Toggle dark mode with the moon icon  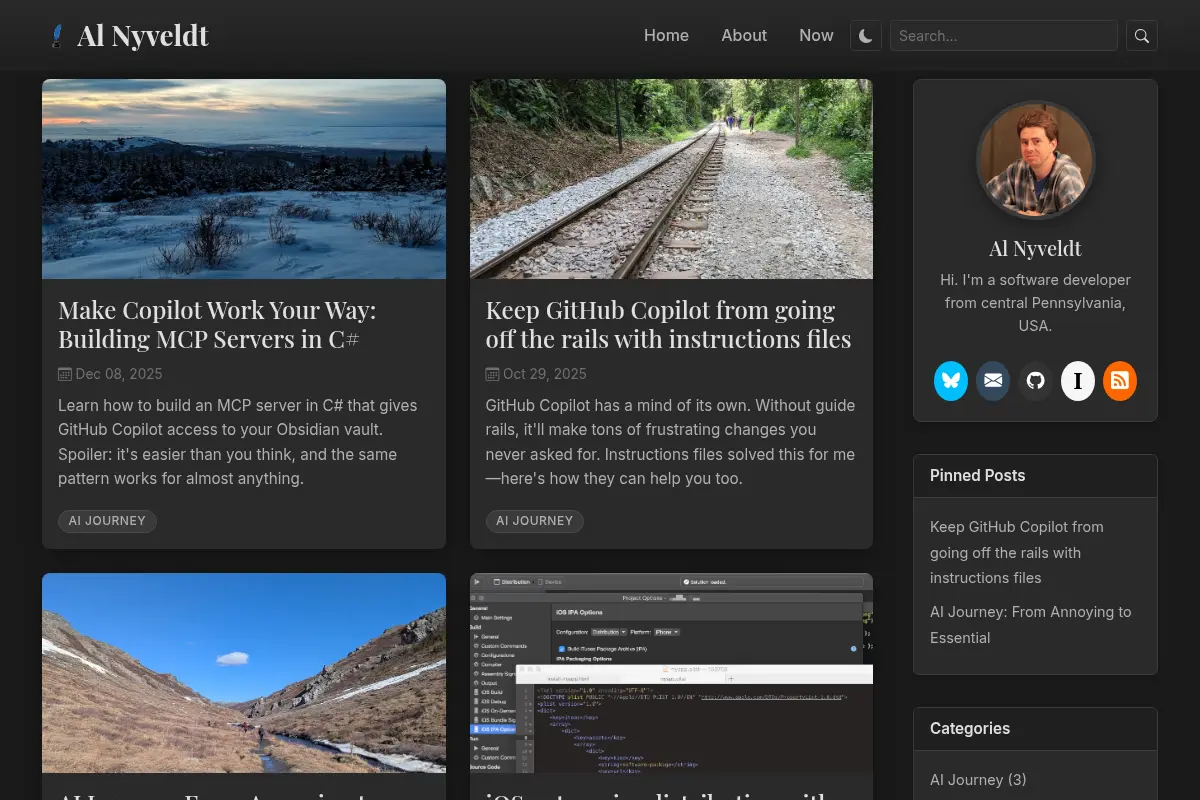click(866, 36)
